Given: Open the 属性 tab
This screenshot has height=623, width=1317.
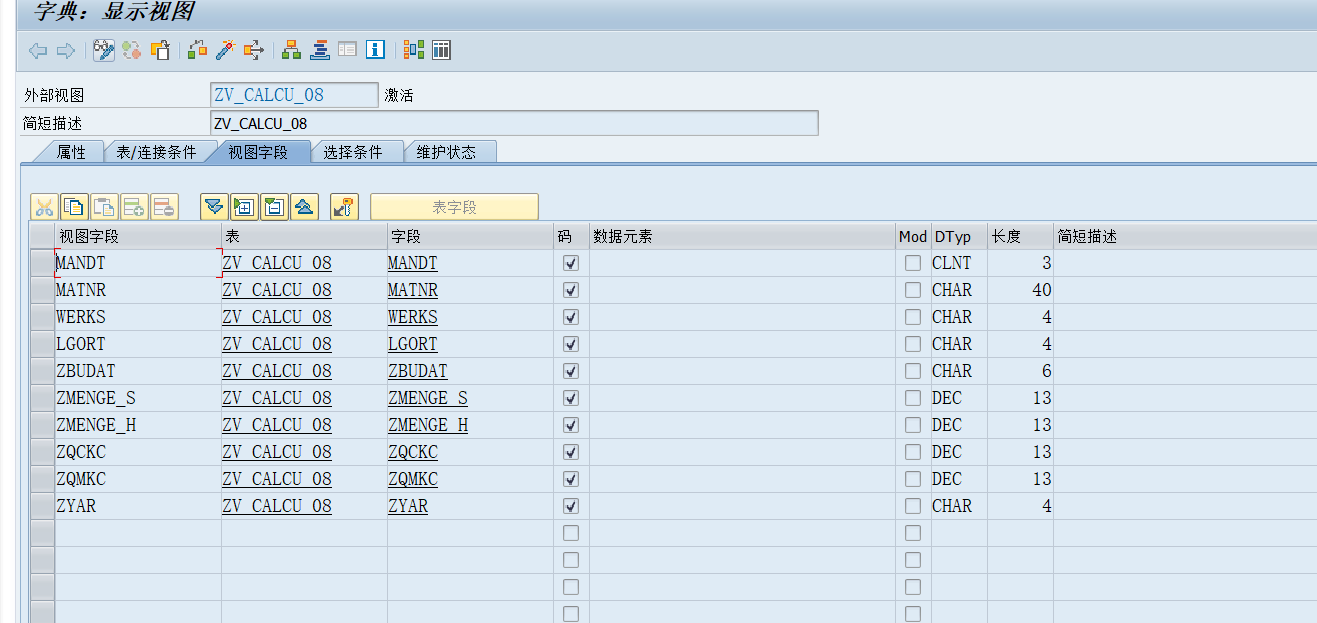Looking at the screenshot, I should (73, 151).
